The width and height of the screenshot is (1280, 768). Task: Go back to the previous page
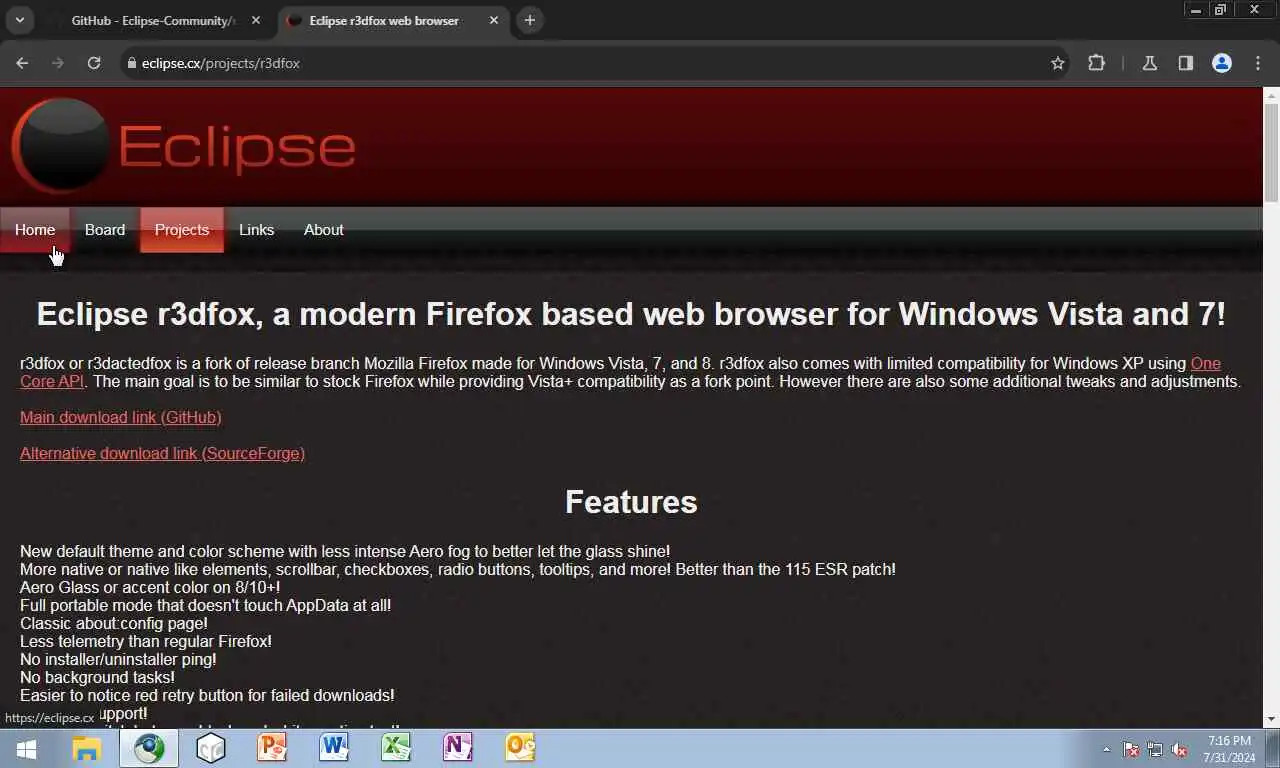click(x=22, y=63)
